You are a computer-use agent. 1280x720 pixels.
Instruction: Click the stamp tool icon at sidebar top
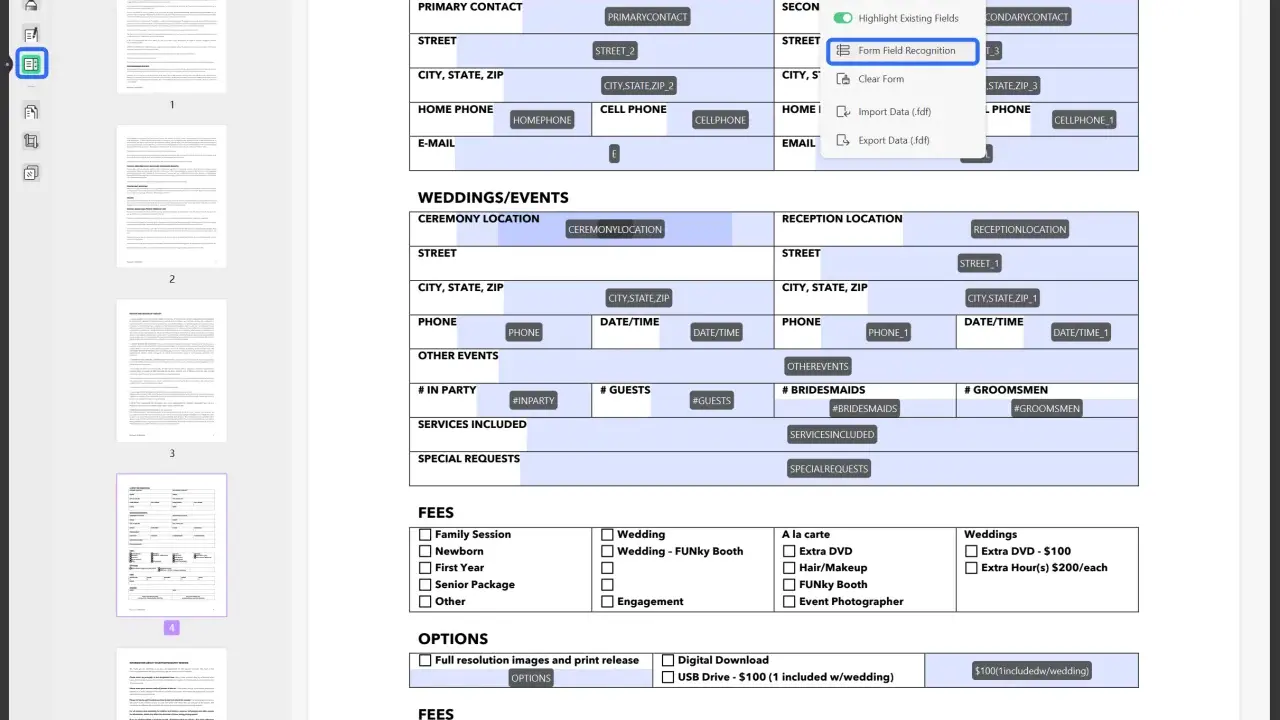31,5
